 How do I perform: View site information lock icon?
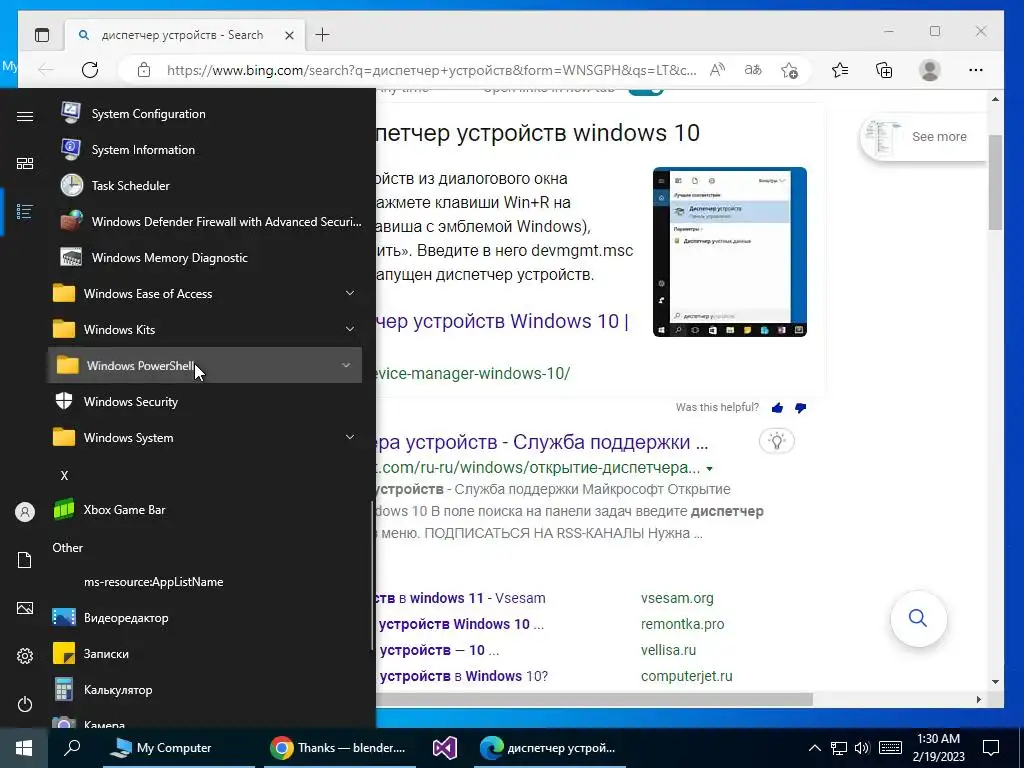[x=144, y=70]
